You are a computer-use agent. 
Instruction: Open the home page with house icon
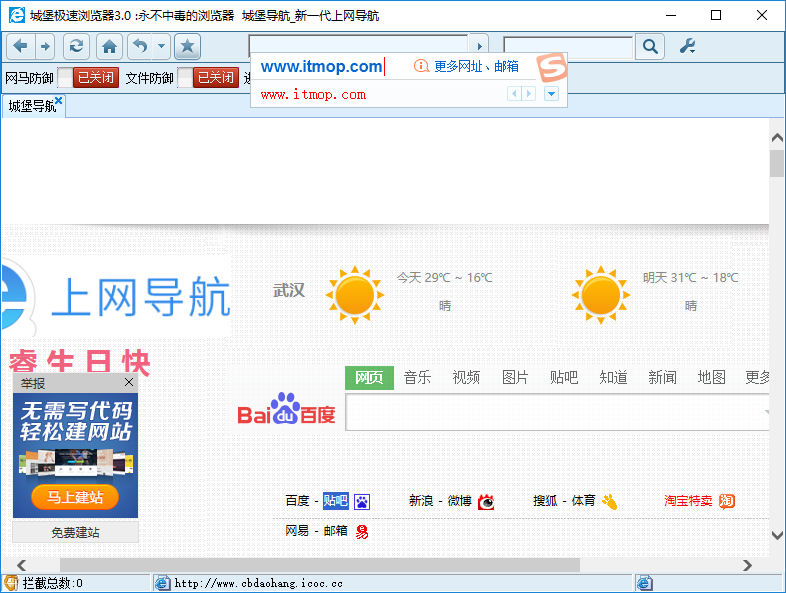pos(109,47)
